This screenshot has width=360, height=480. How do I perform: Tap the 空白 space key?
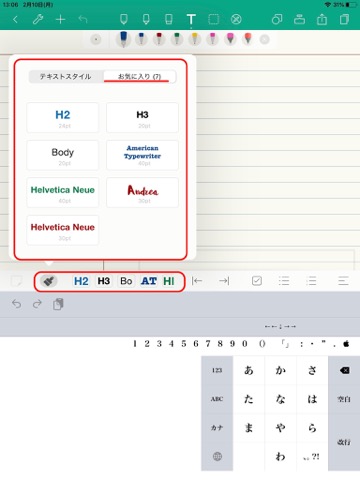[344, 399]
